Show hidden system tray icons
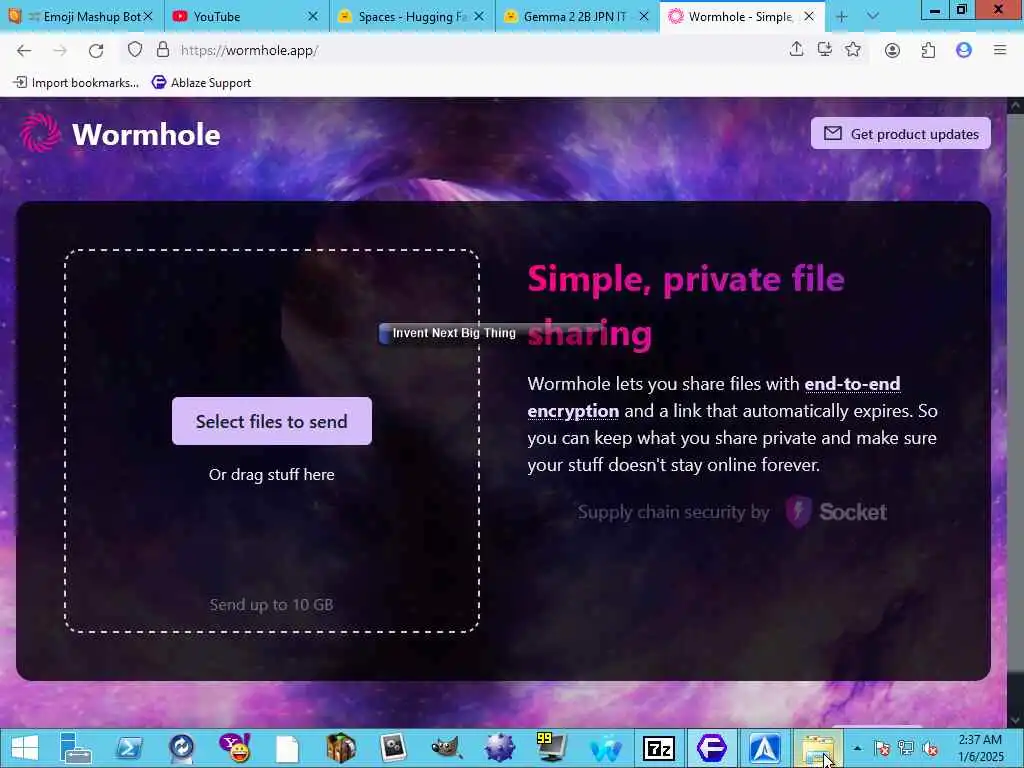The width and height of the screenshot is (1024, 768). [857, 748]
